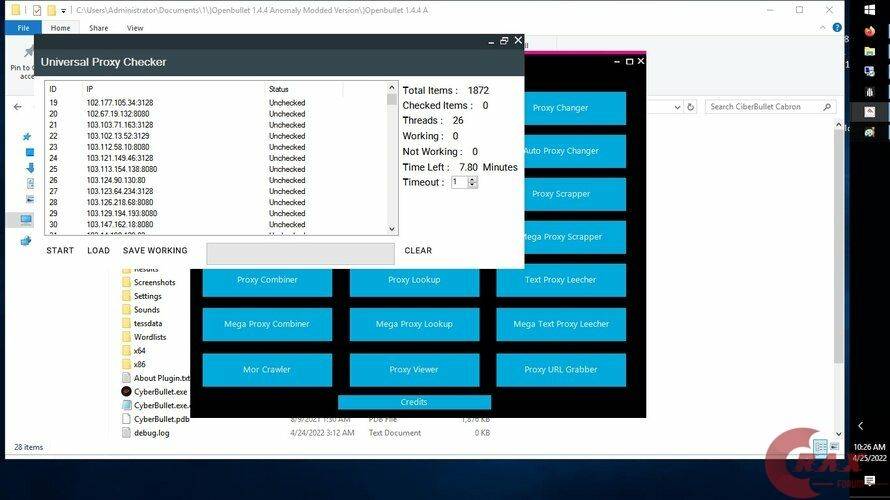Launch the Mega Proxy Scrapper tool

[x=575, y=237]
